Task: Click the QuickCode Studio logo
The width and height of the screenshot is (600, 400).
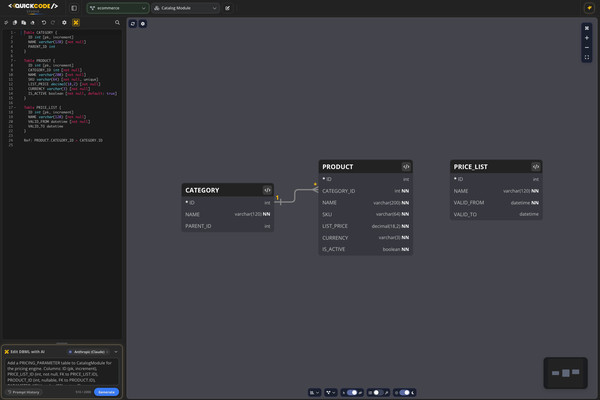Action: (x=33, y=7)
